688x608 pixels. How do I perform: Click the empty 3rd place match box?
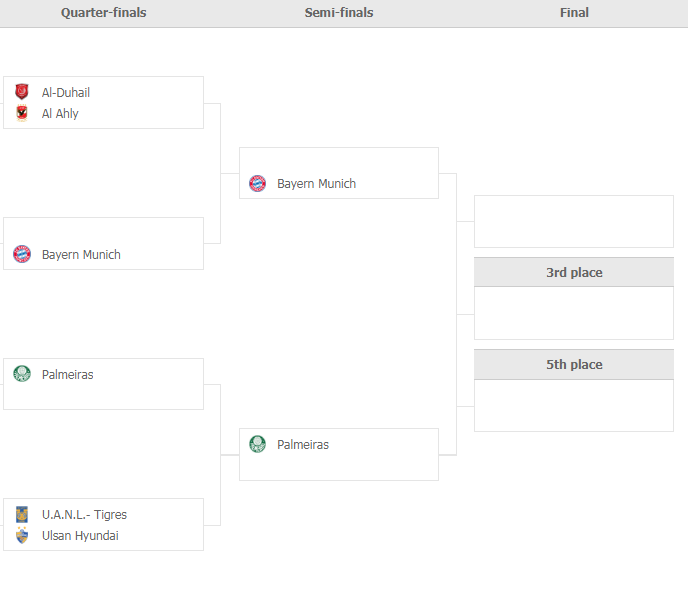[x=573, y=313]
